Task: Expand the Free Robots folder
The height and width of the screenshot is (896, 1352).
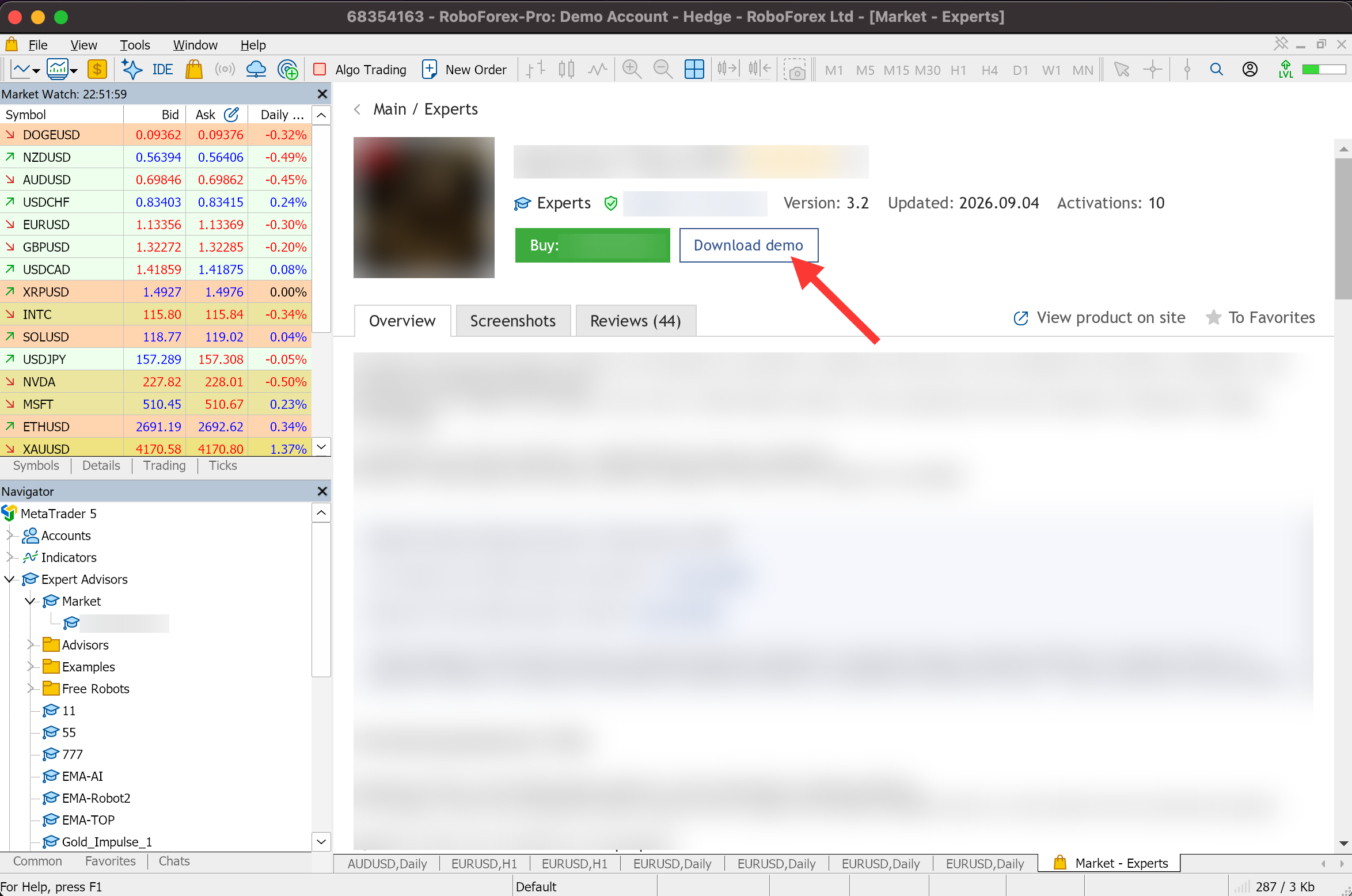Action: tap(30, 689)
